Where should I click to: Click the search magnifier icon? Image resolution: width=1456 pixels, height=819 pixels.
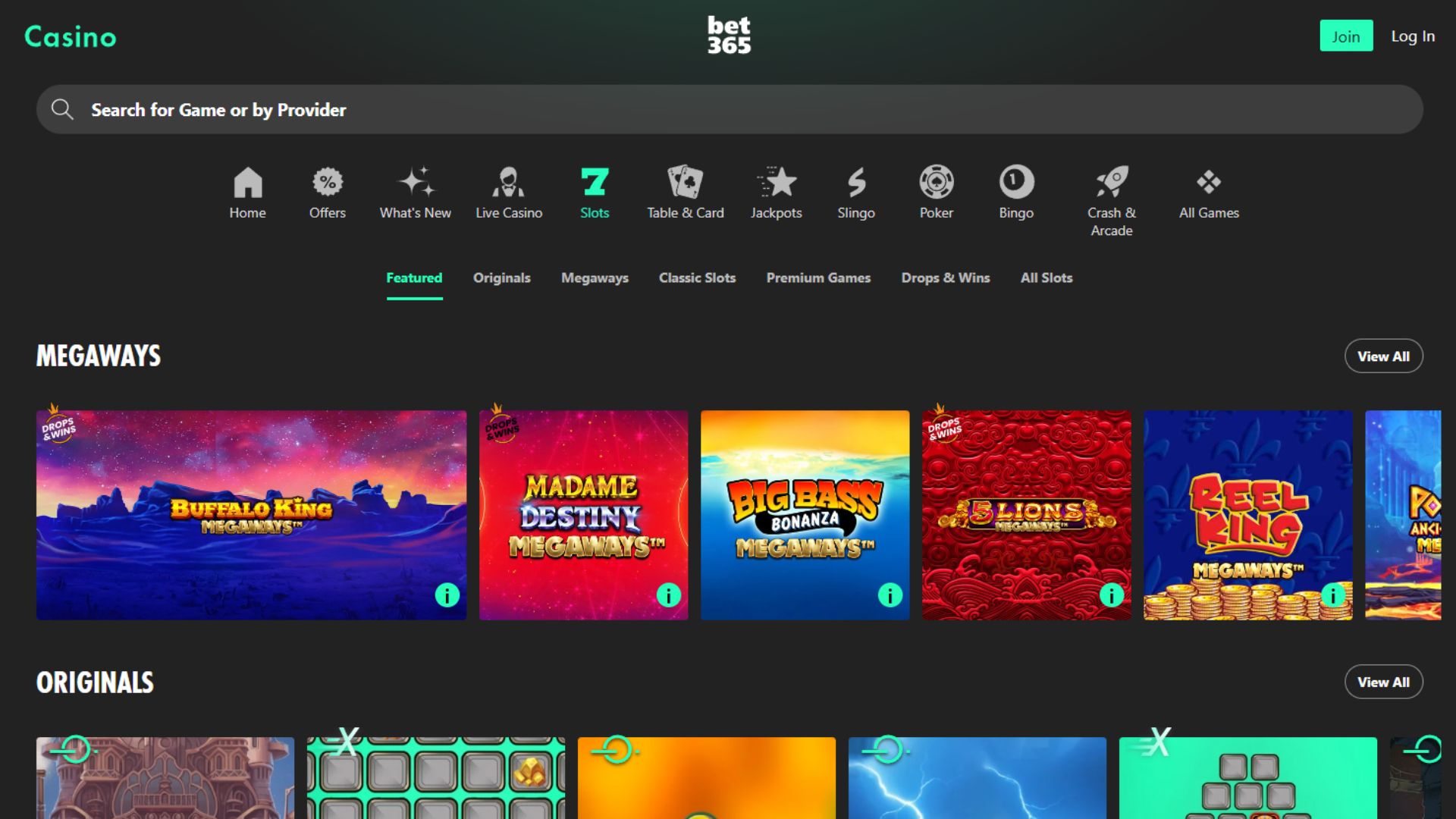click(x=62, y=109)
